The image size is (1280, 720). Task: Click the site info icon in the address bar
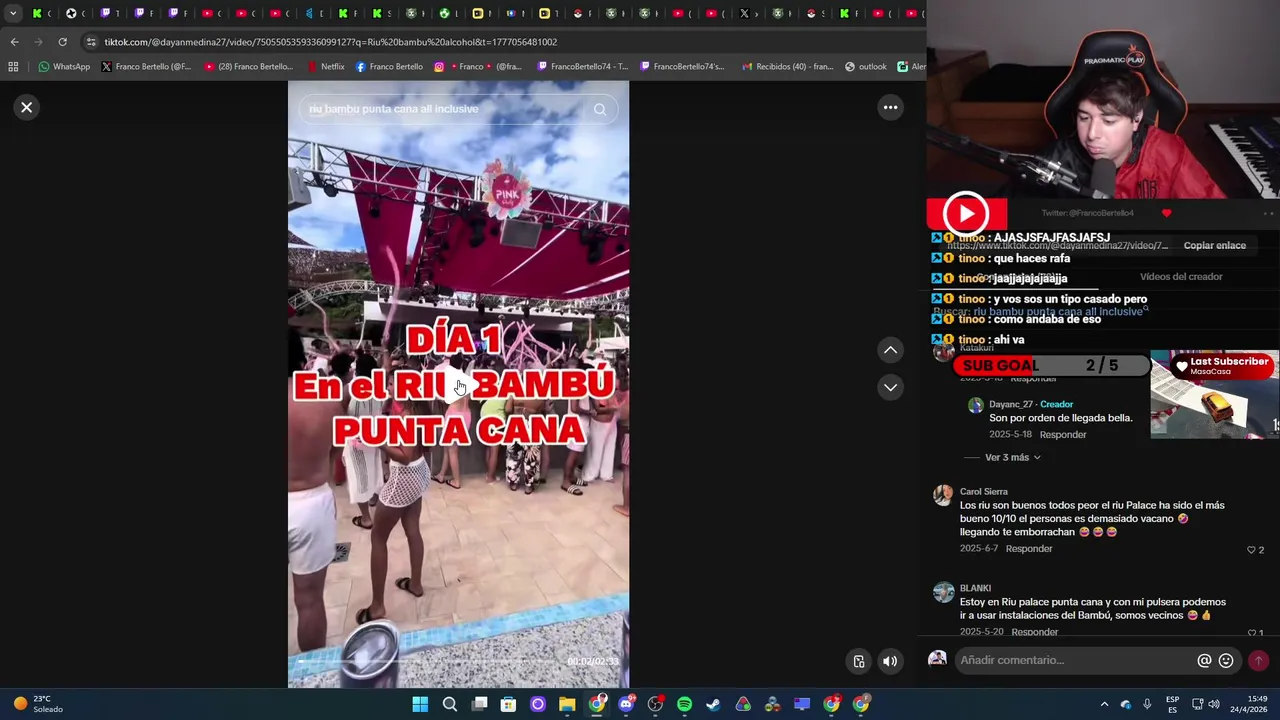coord(91,42)
